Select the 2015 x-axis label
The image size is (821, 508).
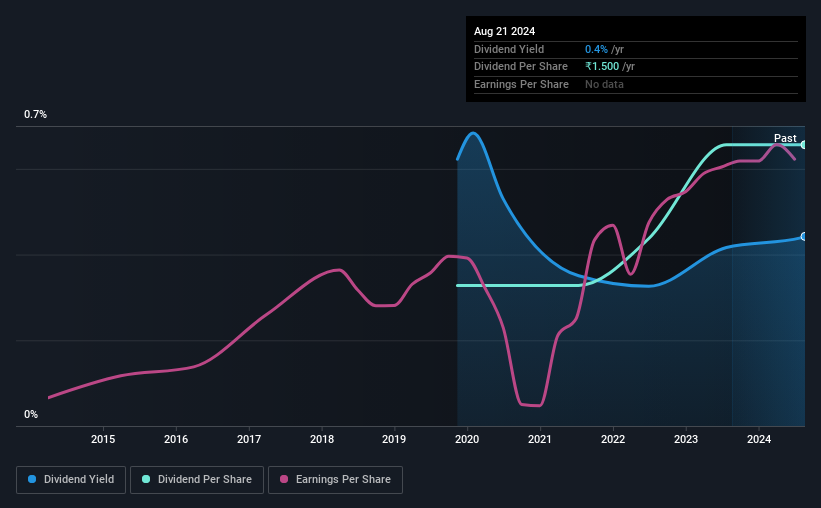pos(103,439)
